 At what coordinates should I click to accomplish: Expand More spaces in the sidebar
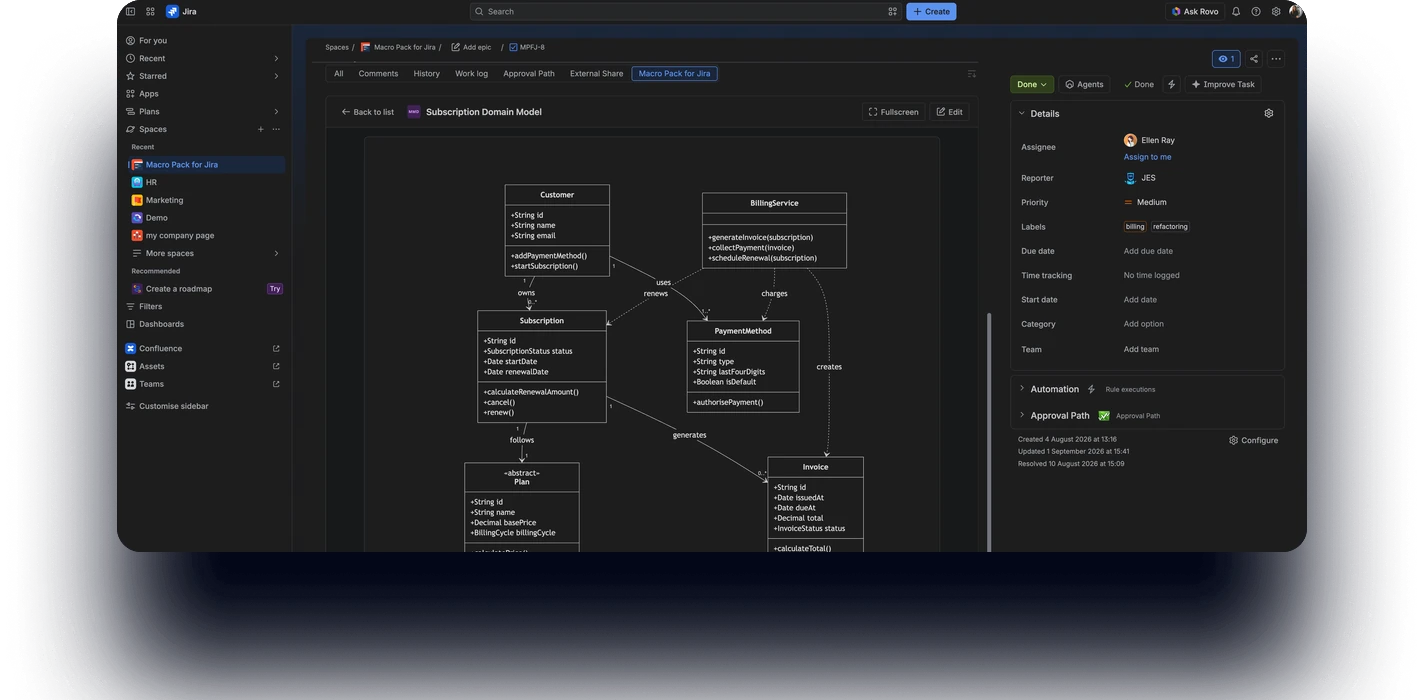click(207, 253)
